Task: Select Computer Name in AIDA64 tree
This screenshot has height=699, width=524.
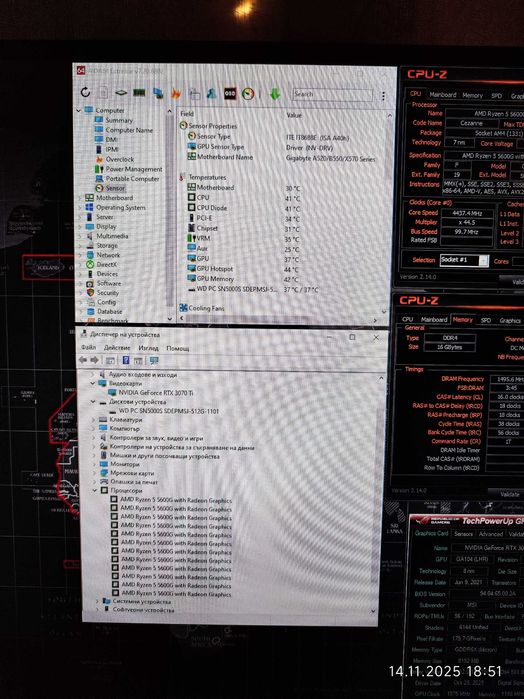Action: coord(124,130)
